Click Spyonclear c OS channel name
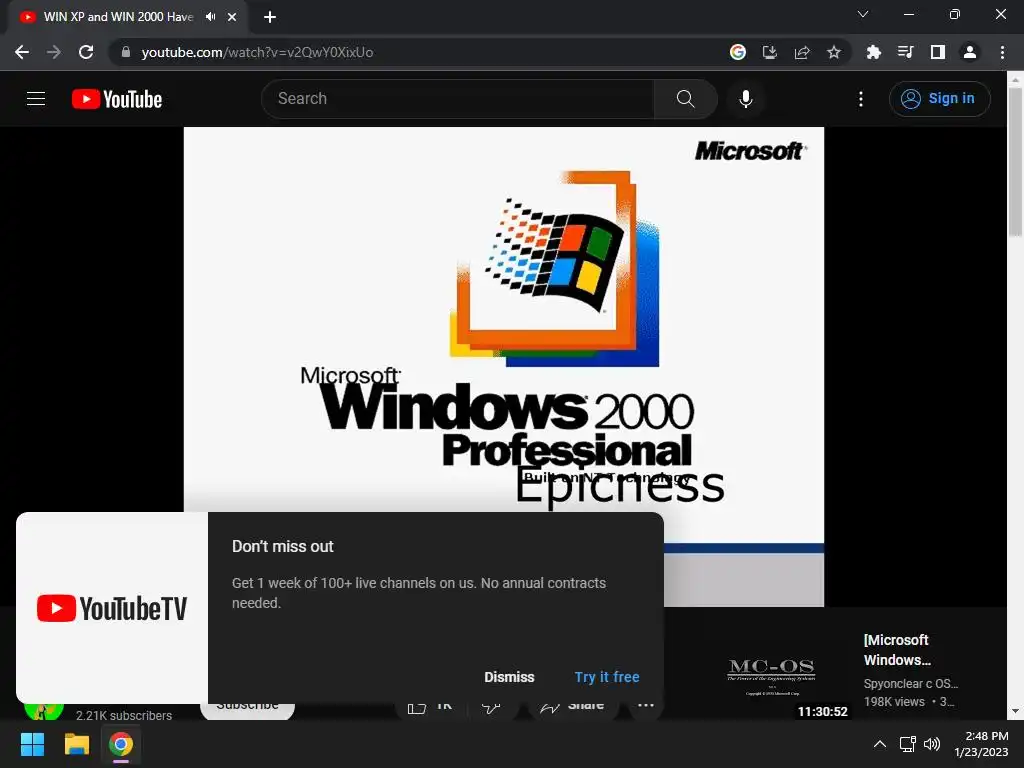Viewport: 1024px width, 768px height. pos(910,684)
